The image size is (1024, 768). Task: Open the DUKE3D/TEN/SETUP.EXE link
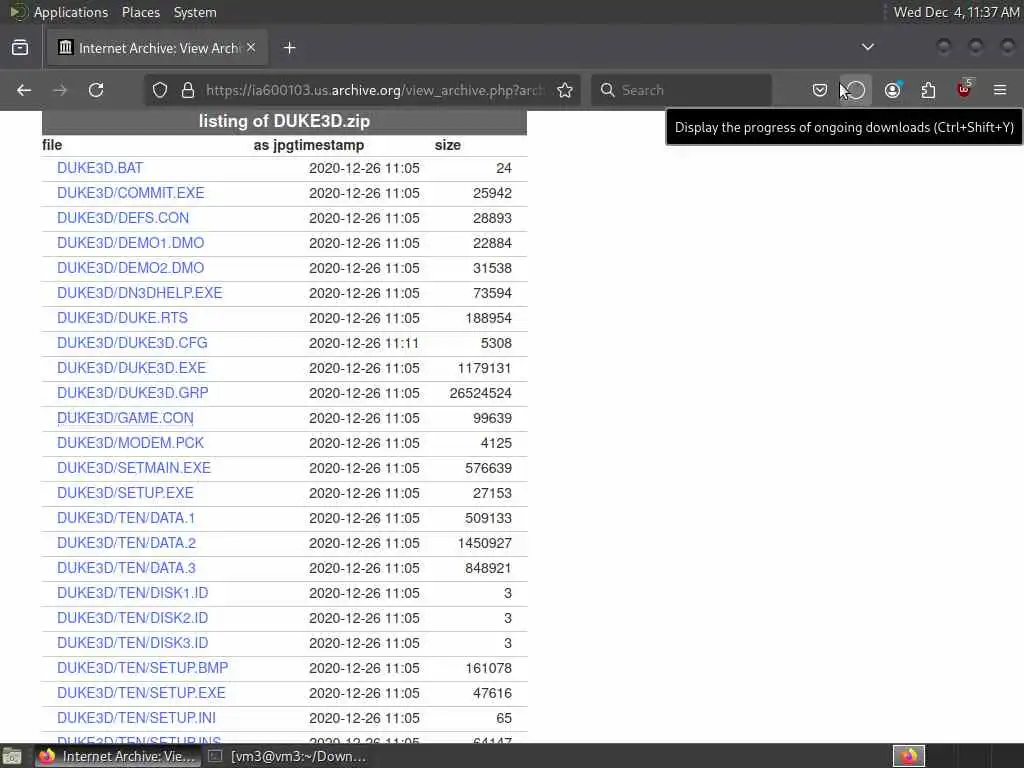tap(141, 693)
